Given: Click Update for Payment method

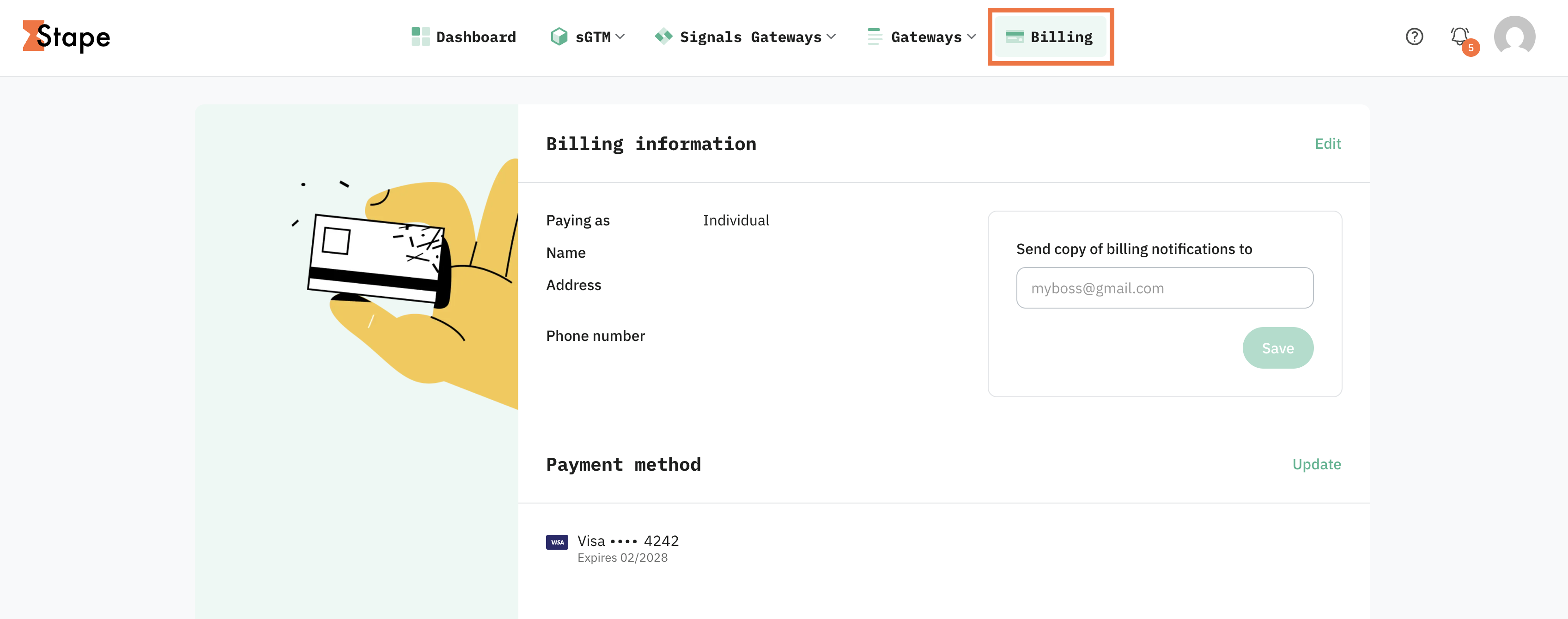Looking at the screenshot, I should (1317, 464).
